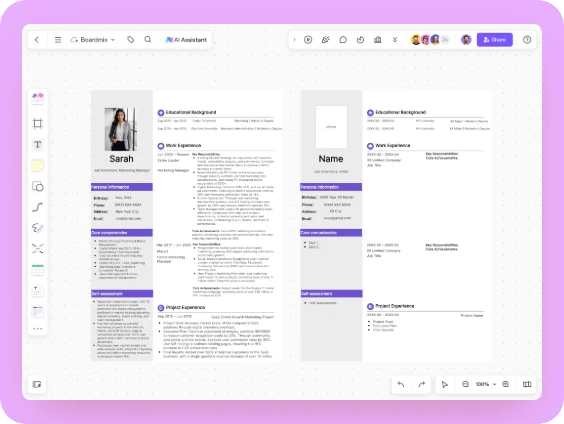Open the help question mark icon
The width and height of the screenshot is (564, 424).
pos(527,40)
